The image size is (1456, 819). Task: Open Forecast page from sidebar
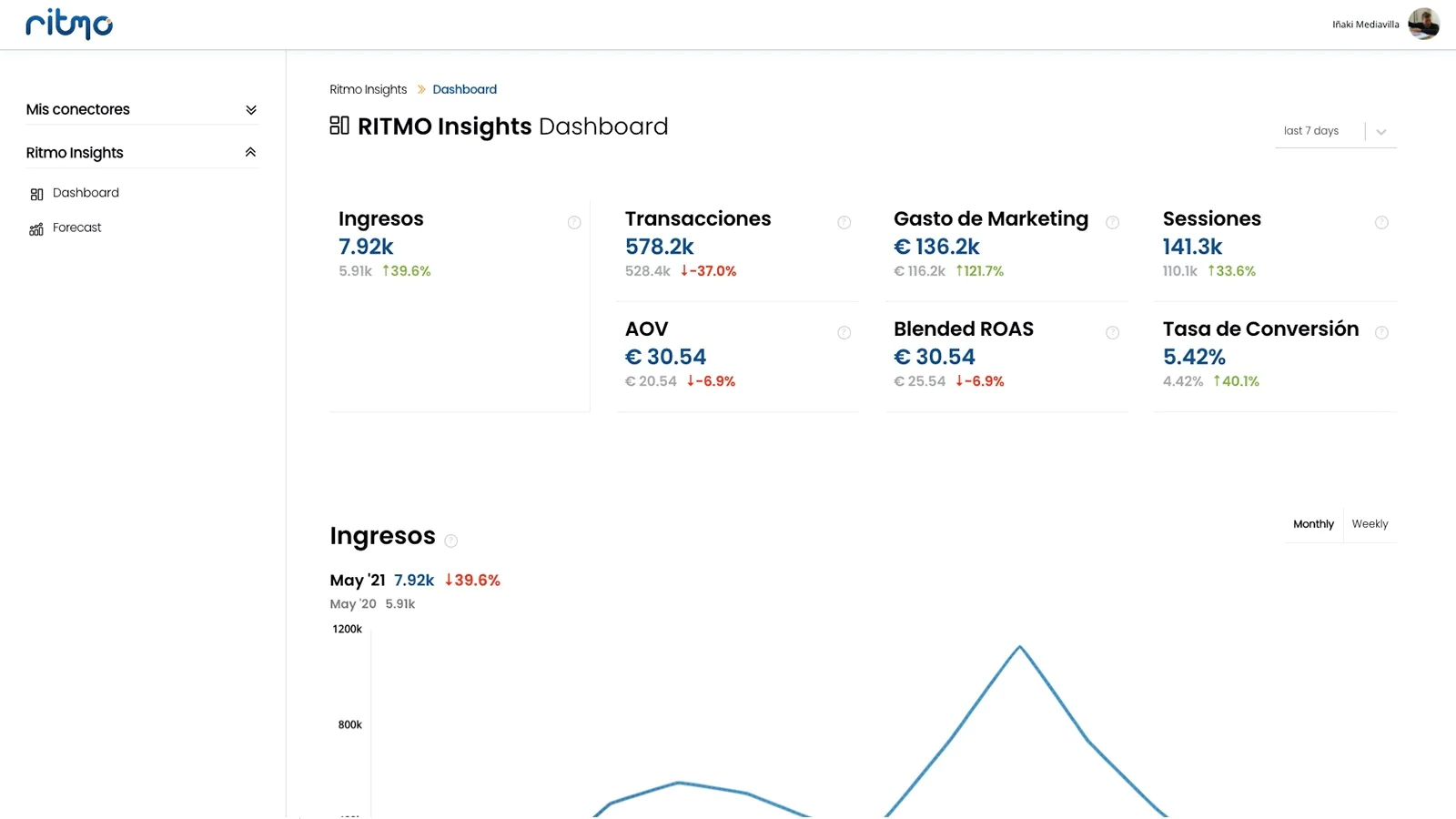[77, 227]
